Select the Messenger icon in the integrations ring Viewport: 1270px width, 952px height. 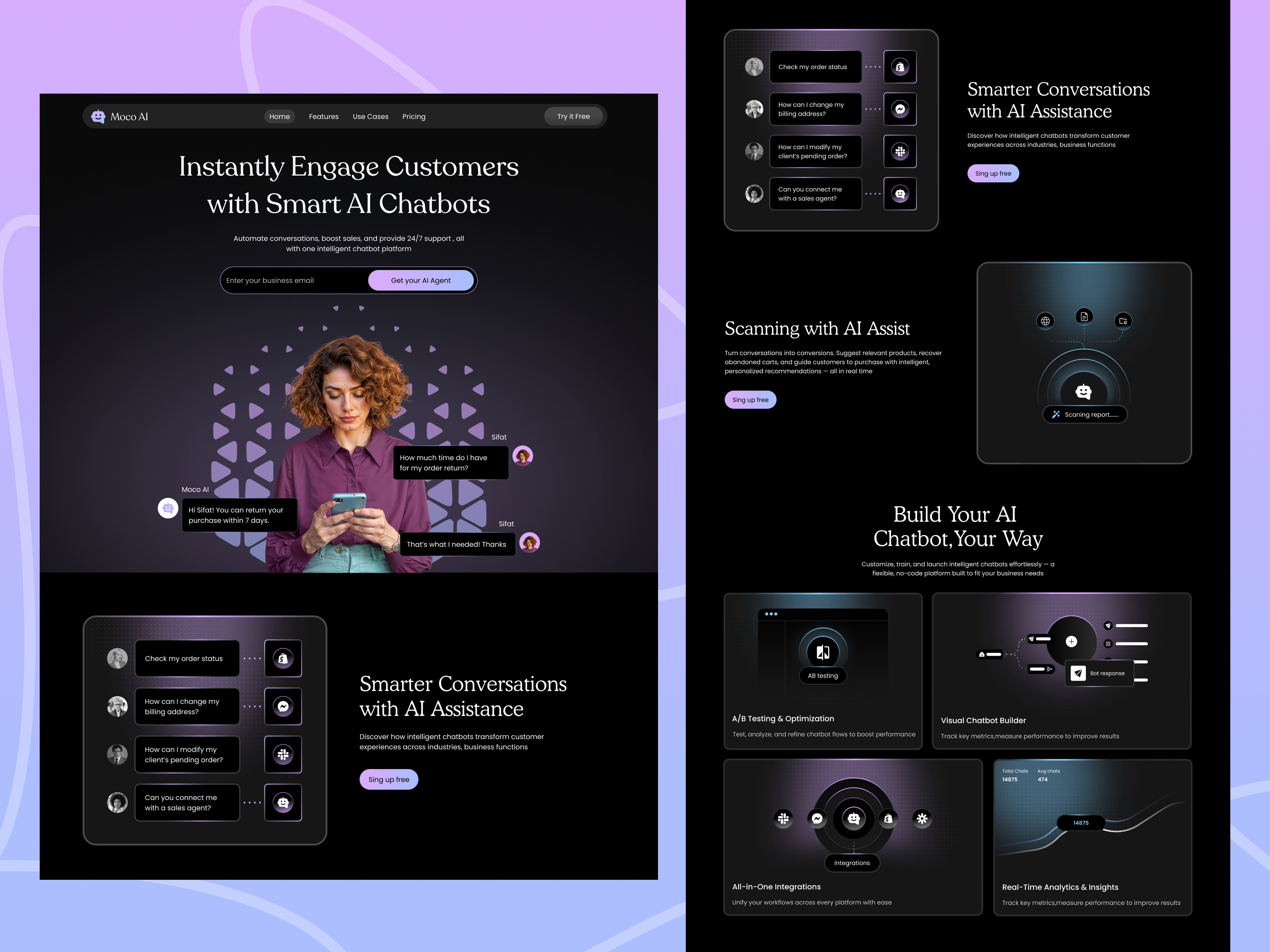817,819
